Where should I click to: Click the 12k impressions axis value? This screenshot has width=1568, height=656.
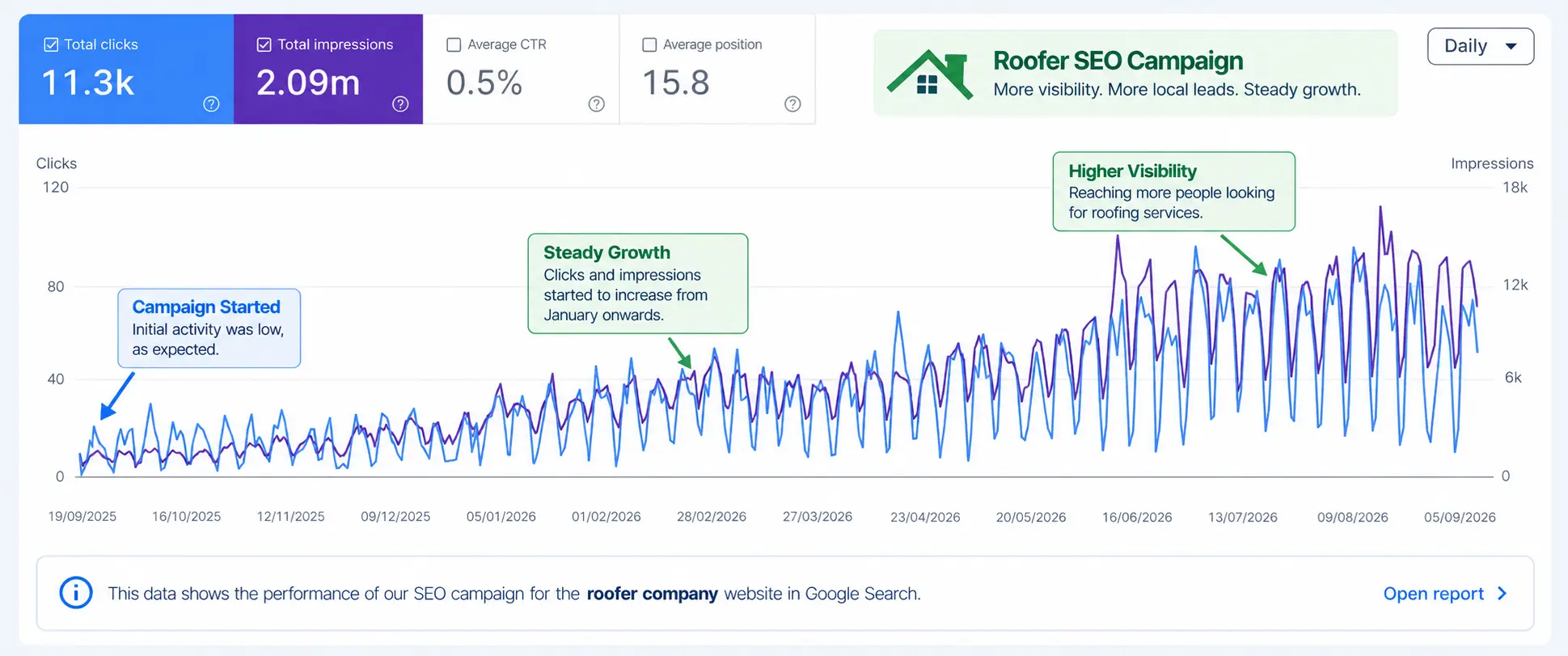[x=1515, y=285]
